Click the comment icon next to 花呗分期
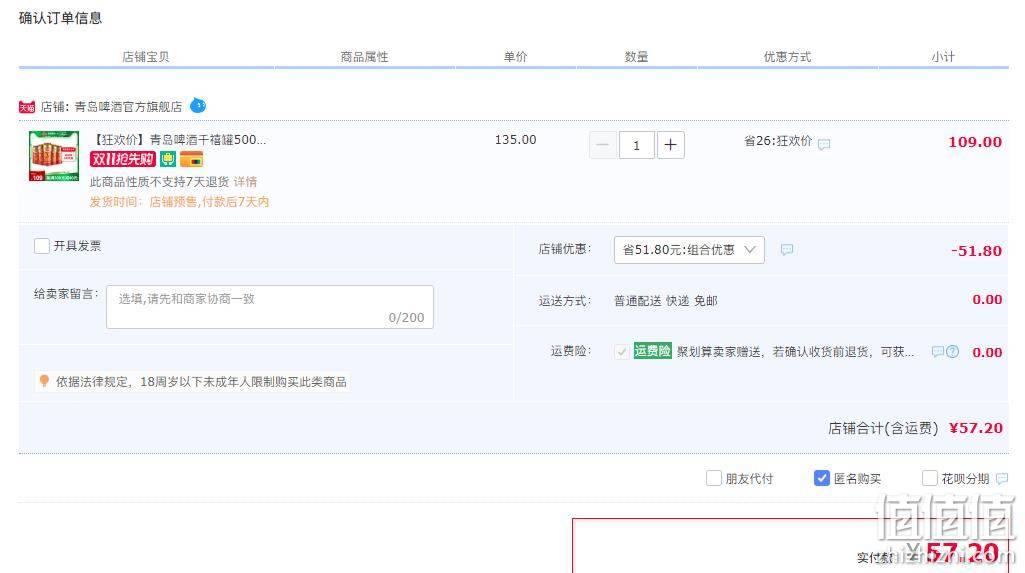Image resolution: width=1025 pixels, height=573 pixels. [1001, 479]
